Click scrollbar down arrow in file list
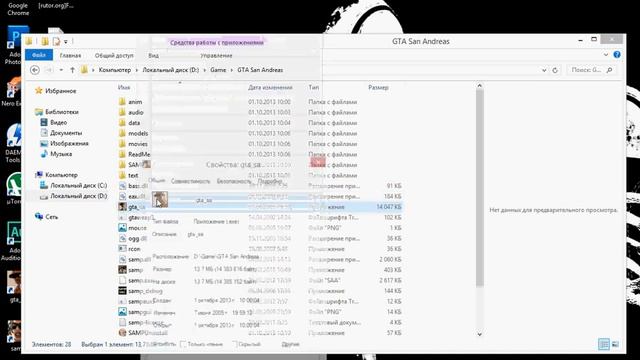This screenshot has width=640, height=360. click(x=480, y=334)
